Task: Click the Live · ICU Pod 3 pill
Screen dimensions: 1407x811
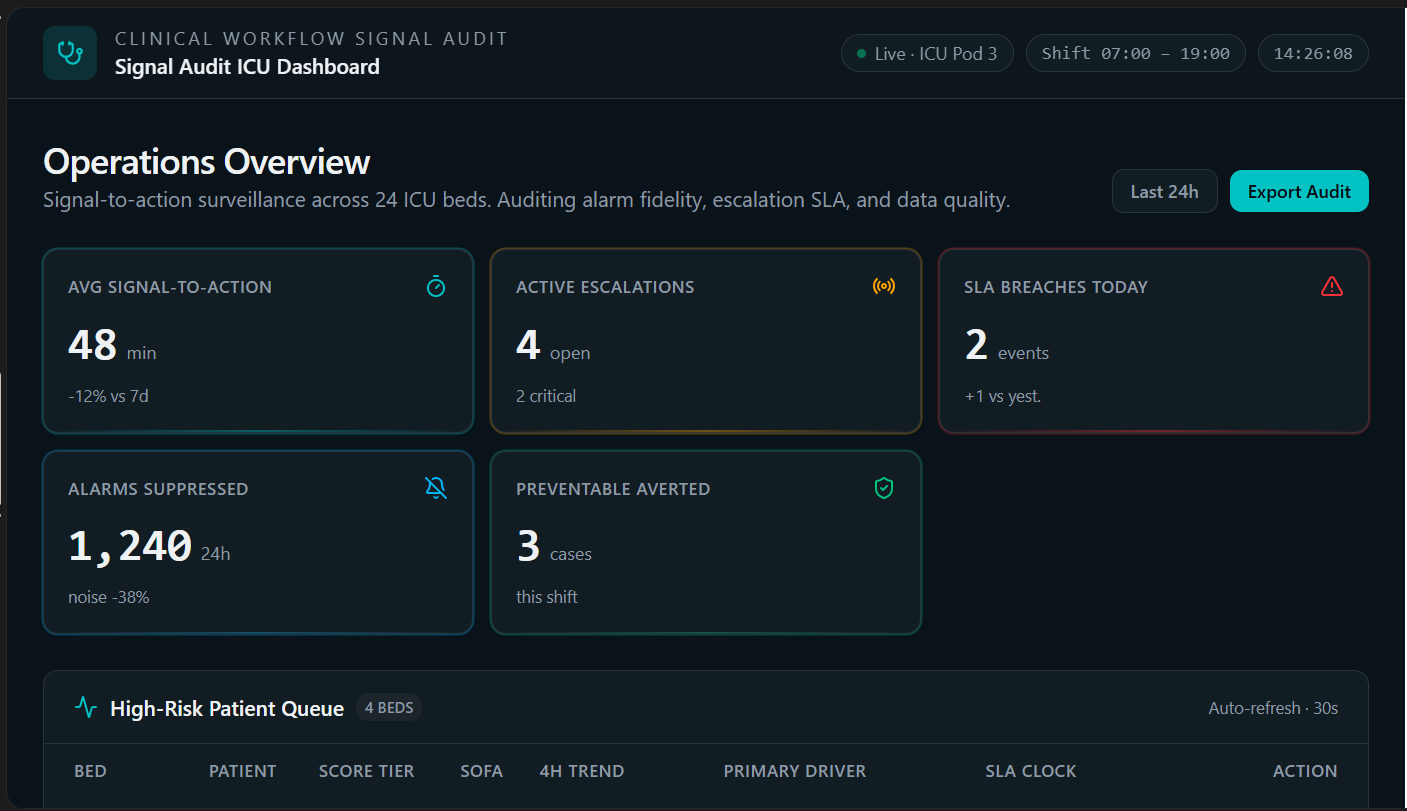Action: click(x=927, y=54)
